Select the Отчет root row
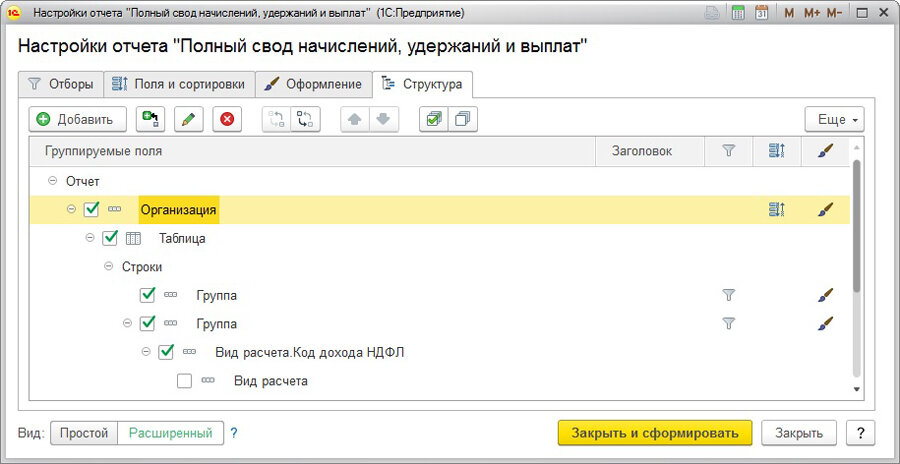The height and width of the screenshot is (464, 900). 440,181
